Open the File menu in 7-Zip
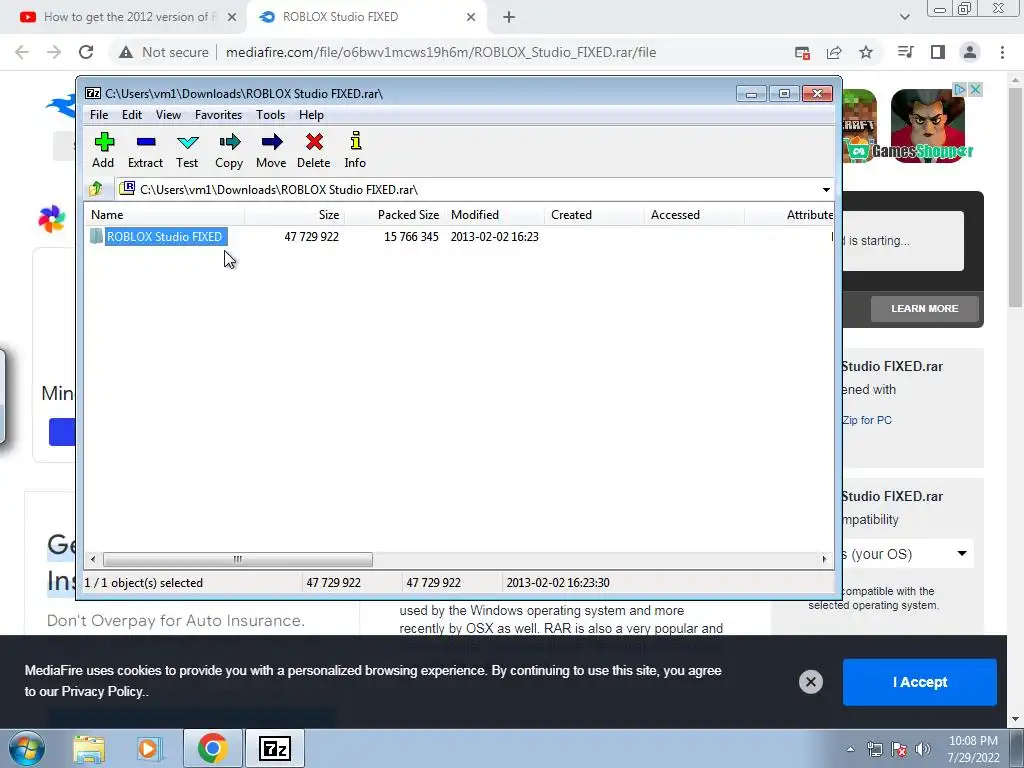The width and height of the screenshot is (1024, 768). click(99, 115)
